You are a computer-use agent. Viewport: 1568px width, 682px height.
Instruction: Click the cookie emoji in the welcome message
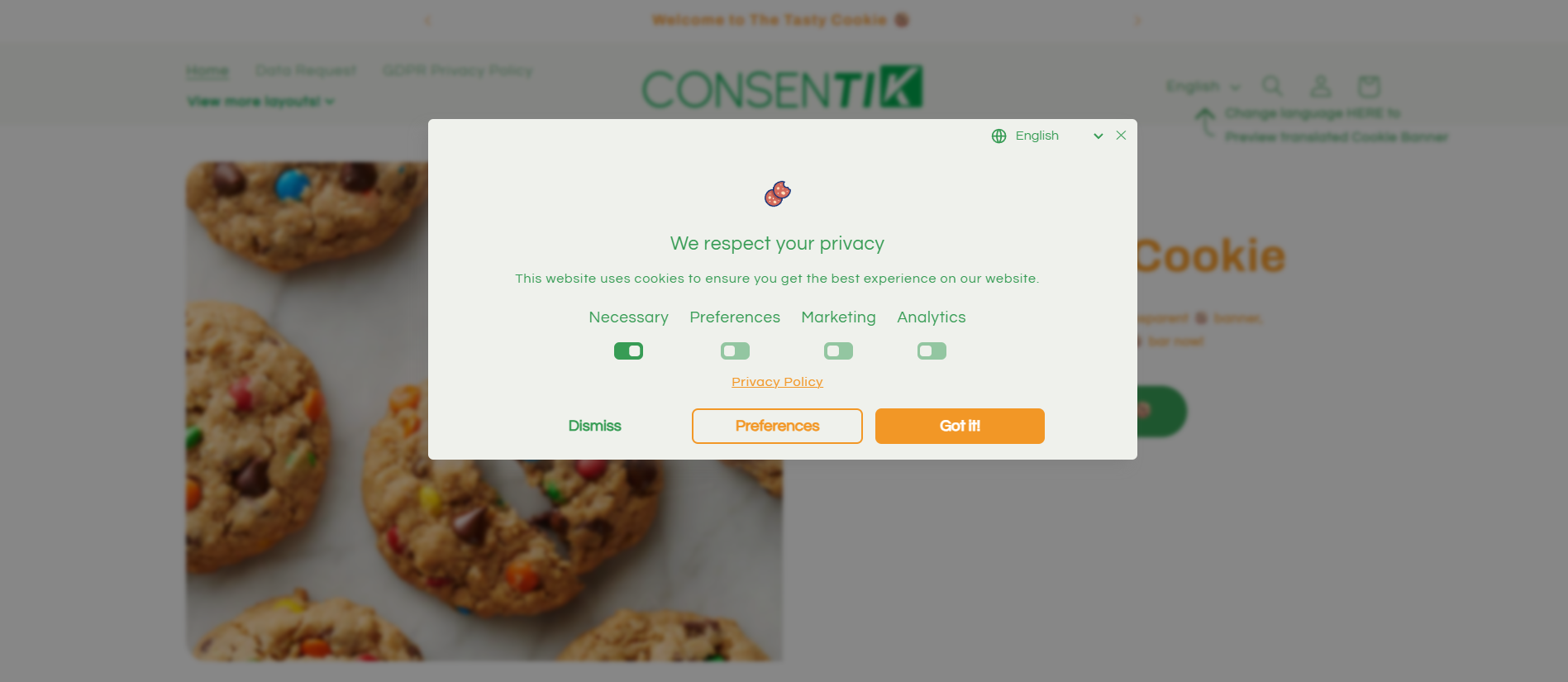point(900,19)
